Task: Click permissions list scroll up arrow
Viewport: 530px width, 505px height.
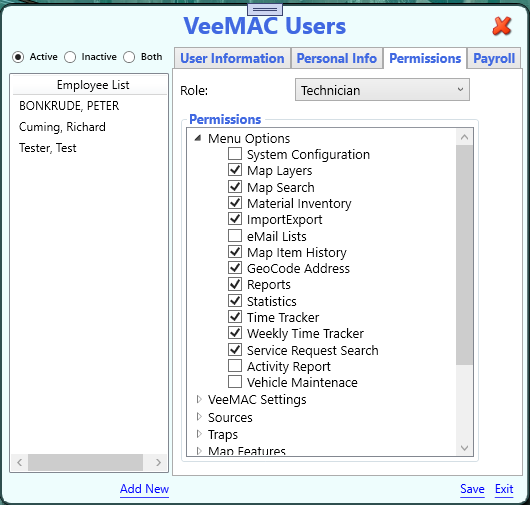Action: pyautogui.click(x=464, y=137)
